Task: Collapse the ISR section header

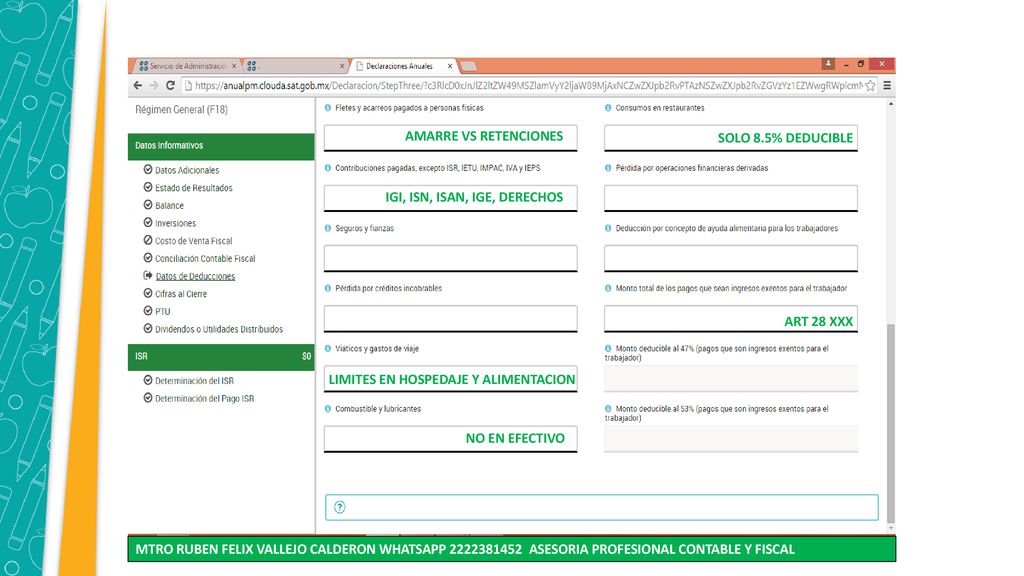Action: click(221, 357)
